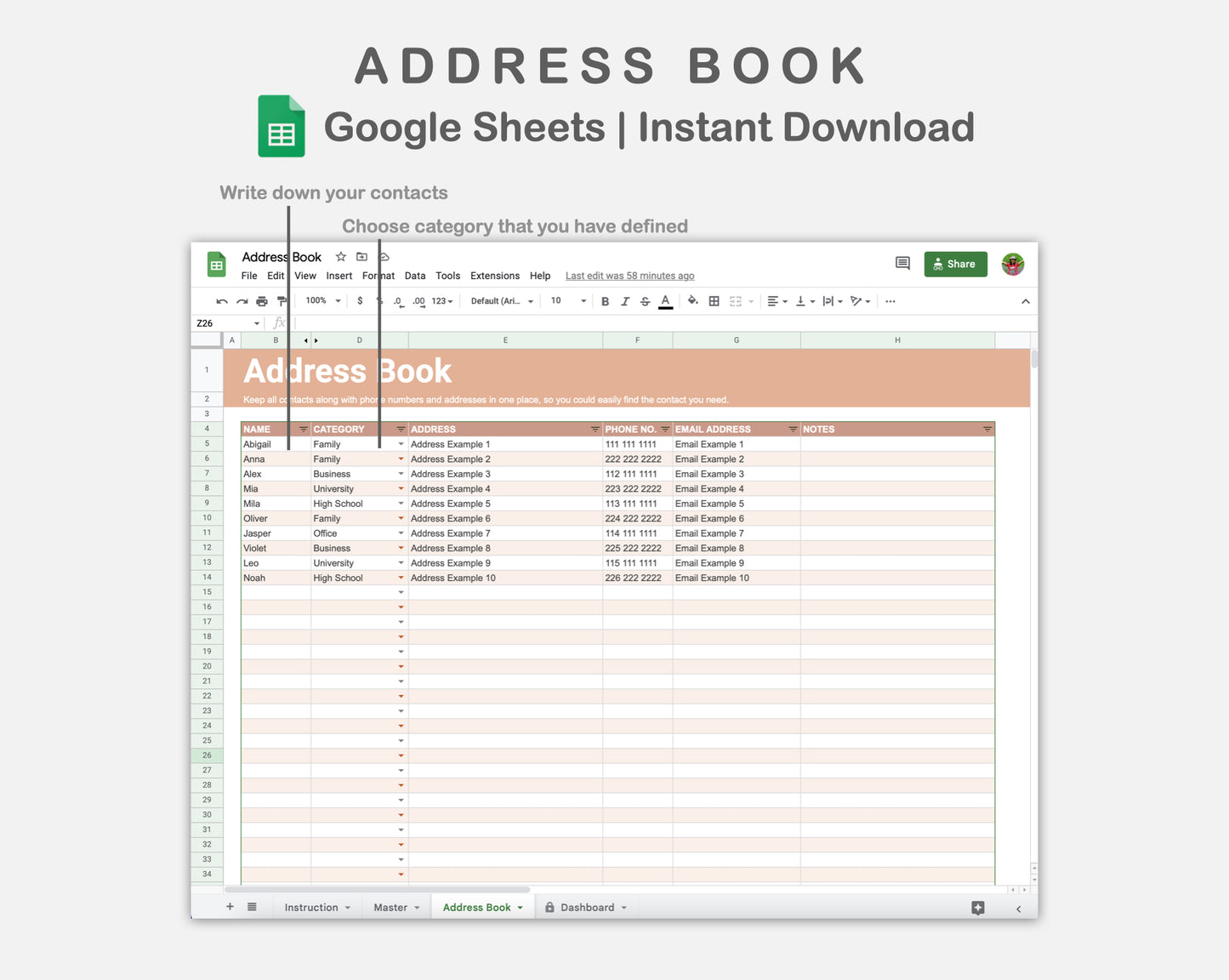Open the category dropdown next to Anna

(401, 459)
